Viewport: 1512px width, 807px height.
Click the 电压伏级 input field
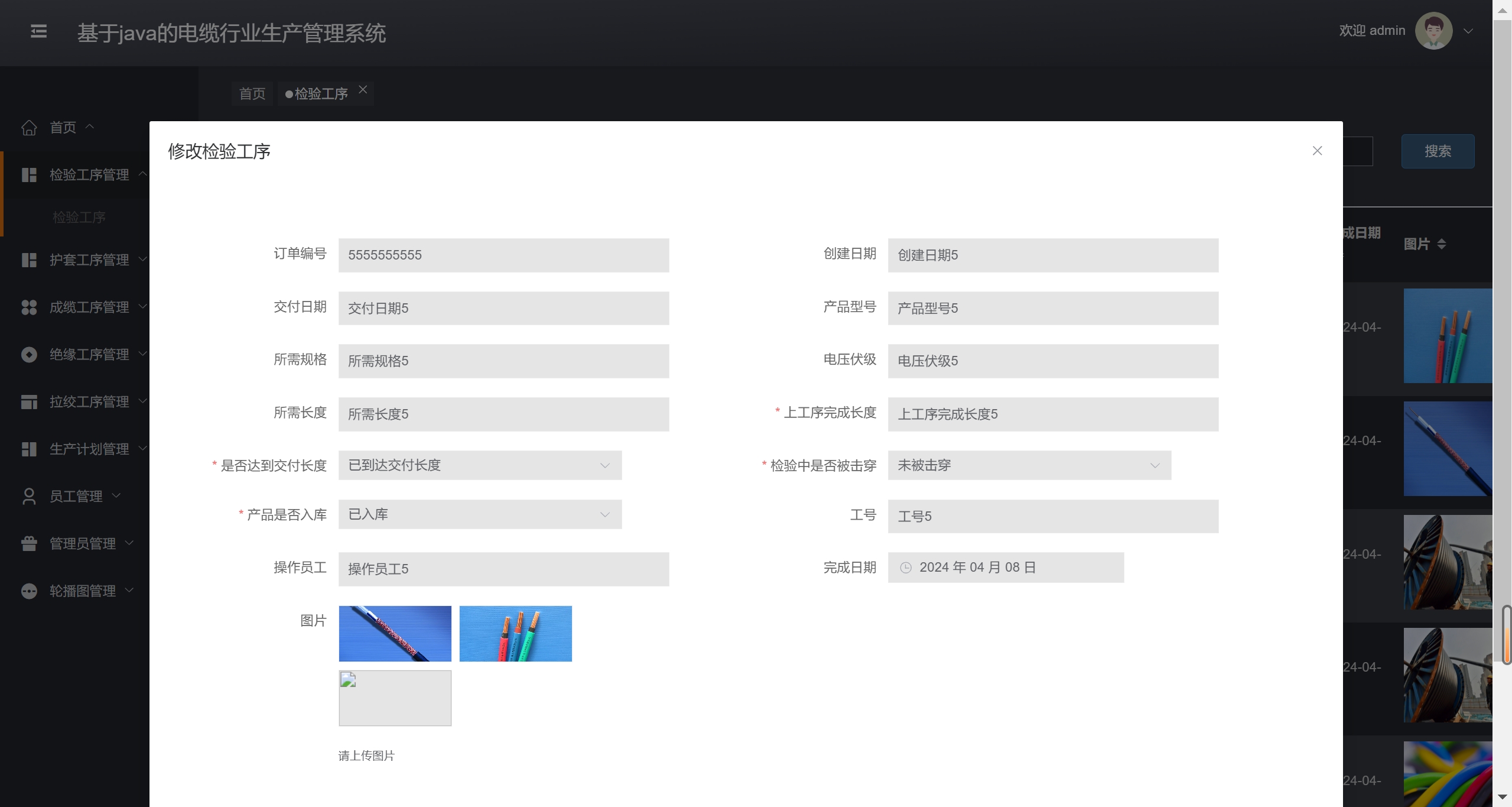[1053, 361]
